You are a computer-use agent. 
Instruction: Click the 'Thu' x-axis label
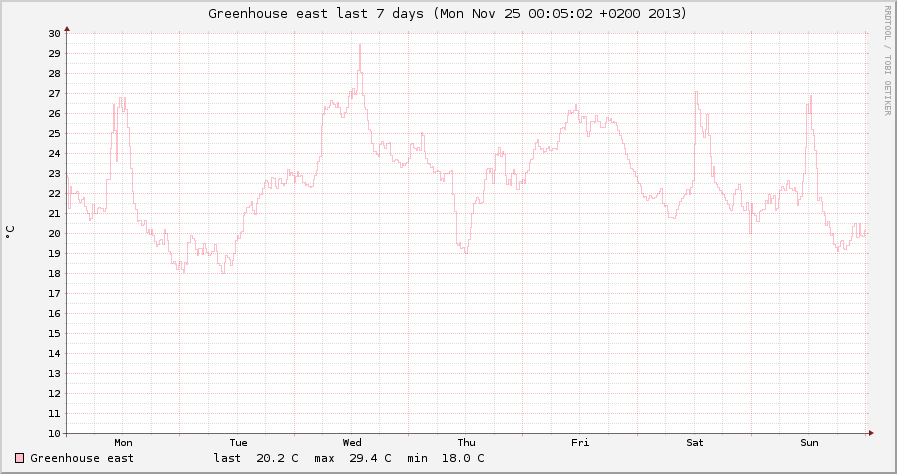coord(466,443)
